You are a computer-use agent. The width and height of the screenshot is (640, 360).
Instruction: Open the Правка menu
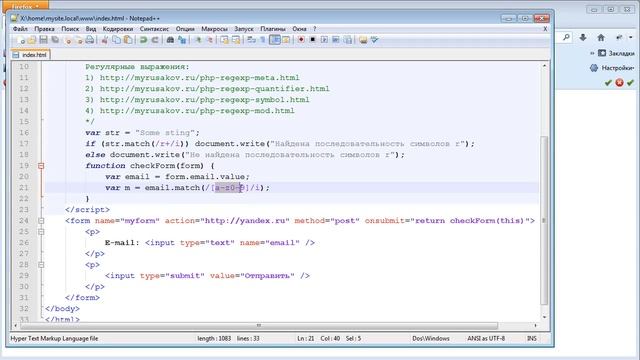click(x=44, y=29)
